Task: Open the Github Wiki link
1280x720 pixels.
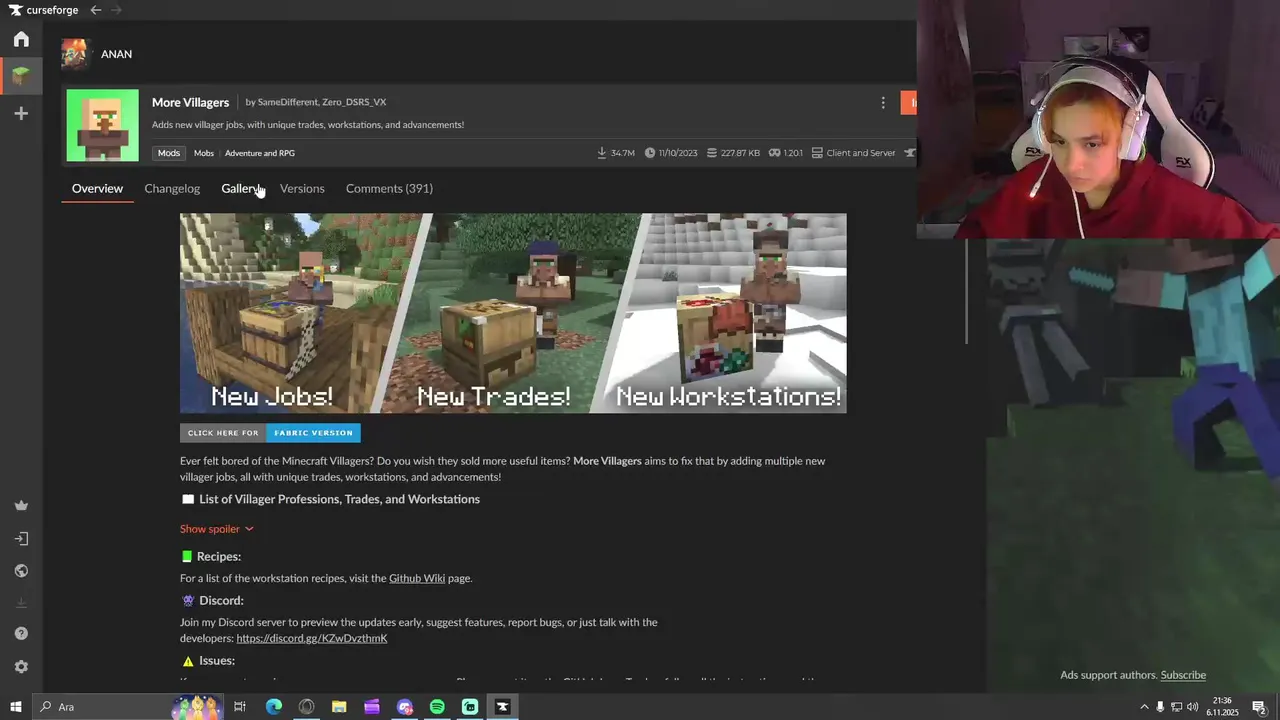Action: tap(417, 578)
